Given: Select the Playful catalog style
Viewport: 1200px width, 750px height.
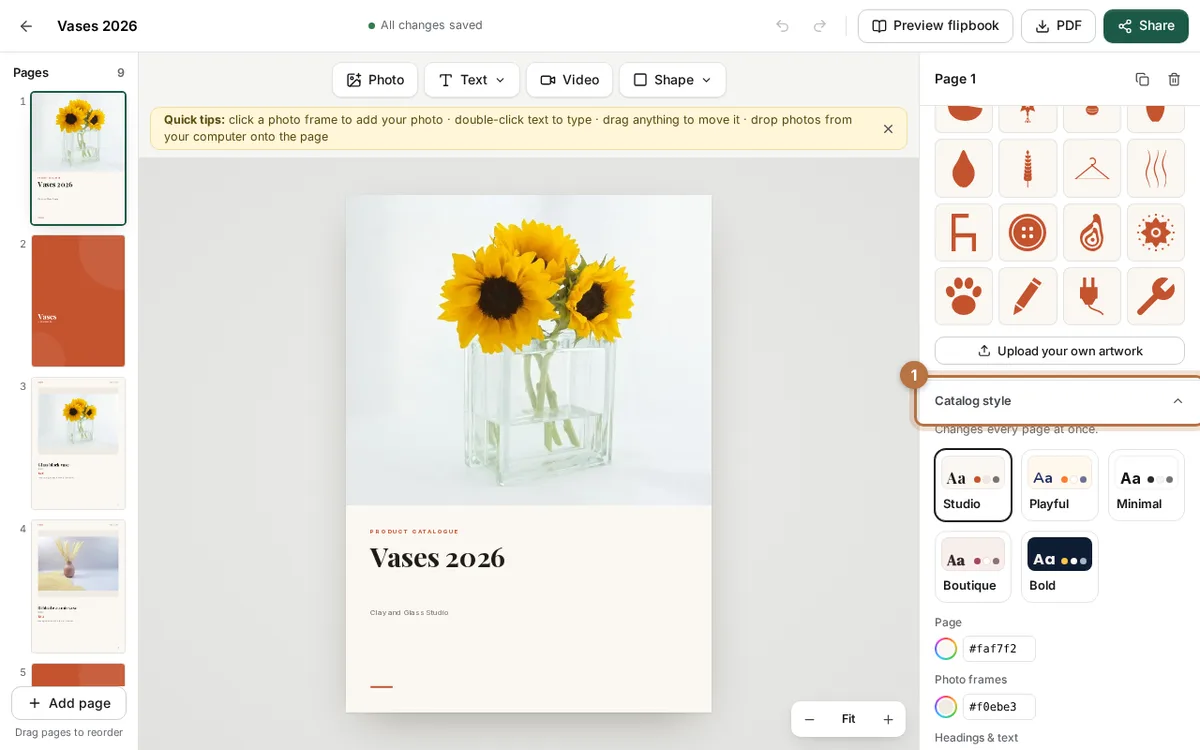Looking at the screenshot, I should click(1059, 485).
